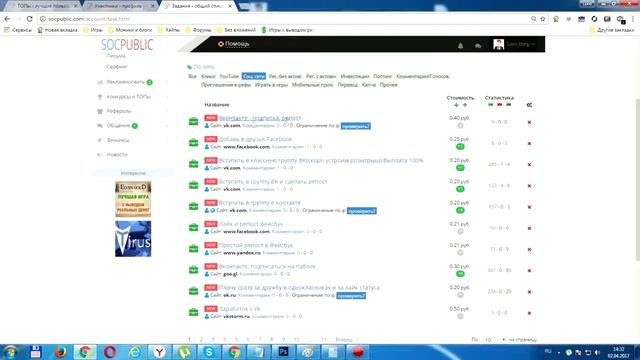
Task: Open the Другие закладки bookmarks folder
Action: [612, 30]
